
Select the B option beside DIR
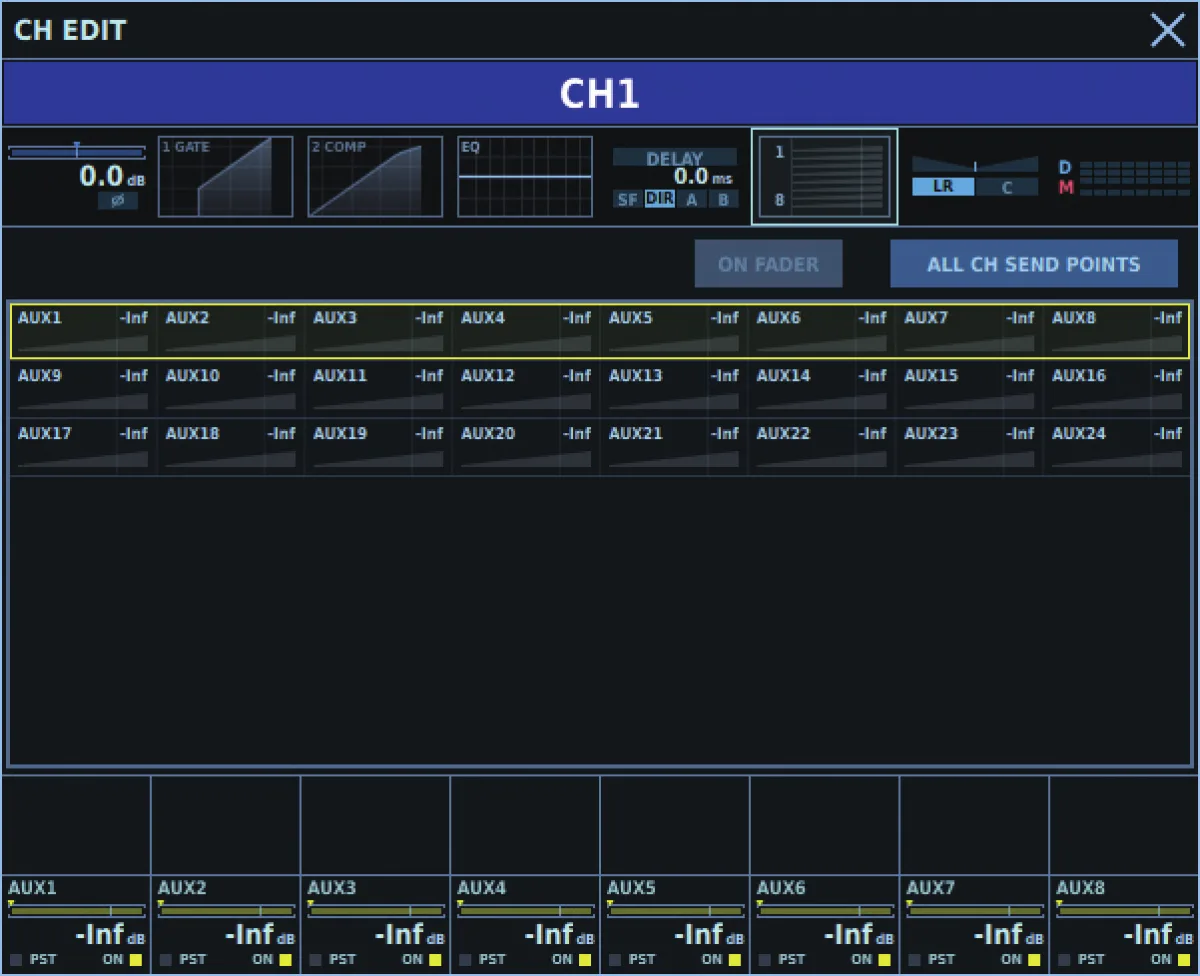point(723,199)
